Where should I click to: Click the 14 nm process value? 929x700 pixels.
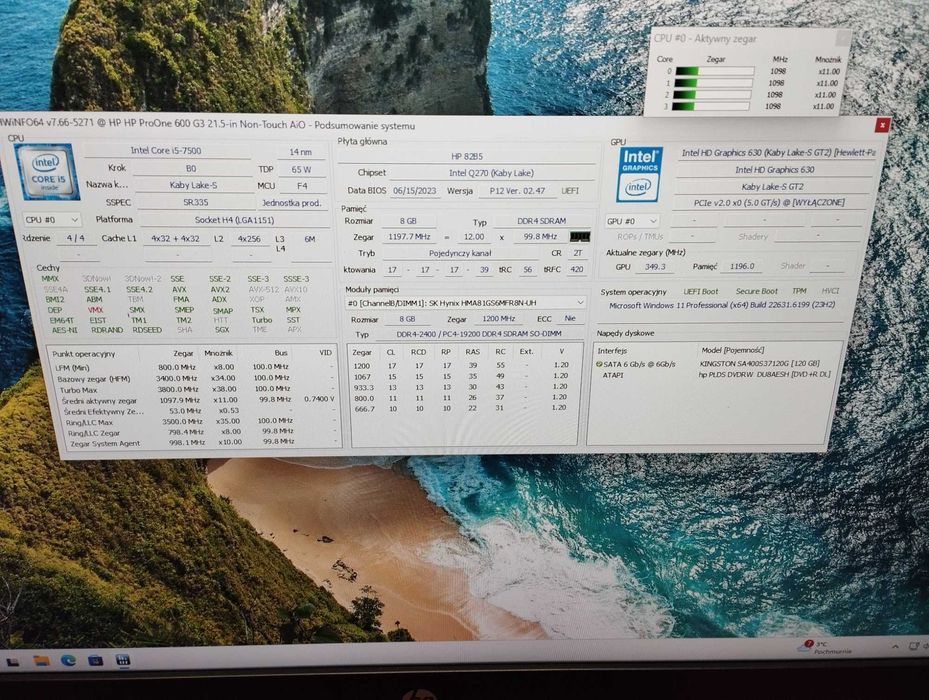coord(301,152)
